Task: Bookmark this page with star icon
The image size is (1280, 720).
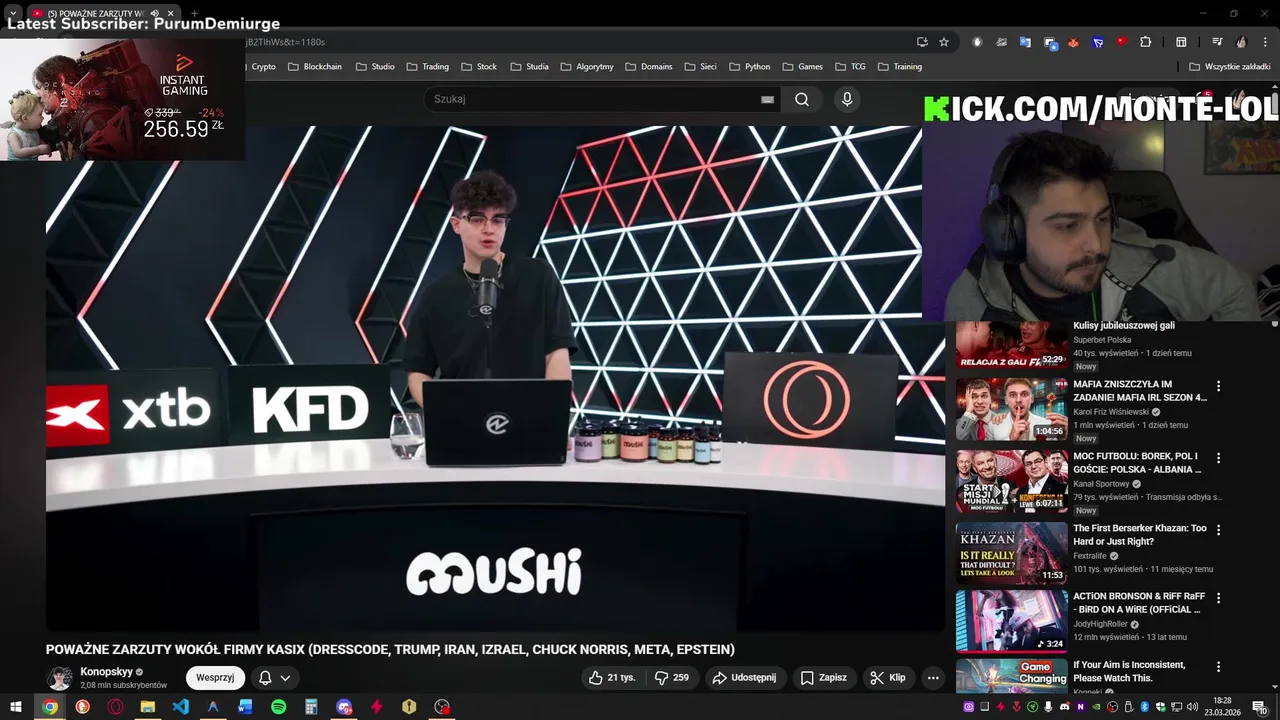Action: tap(944, 42)
